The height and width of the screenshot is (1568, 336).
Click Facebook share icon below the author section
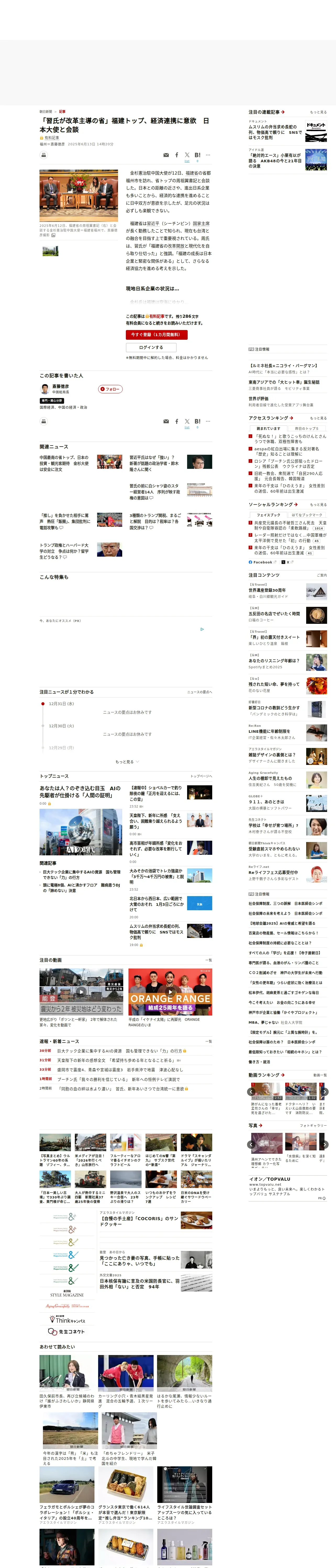(x=177, y=421)
